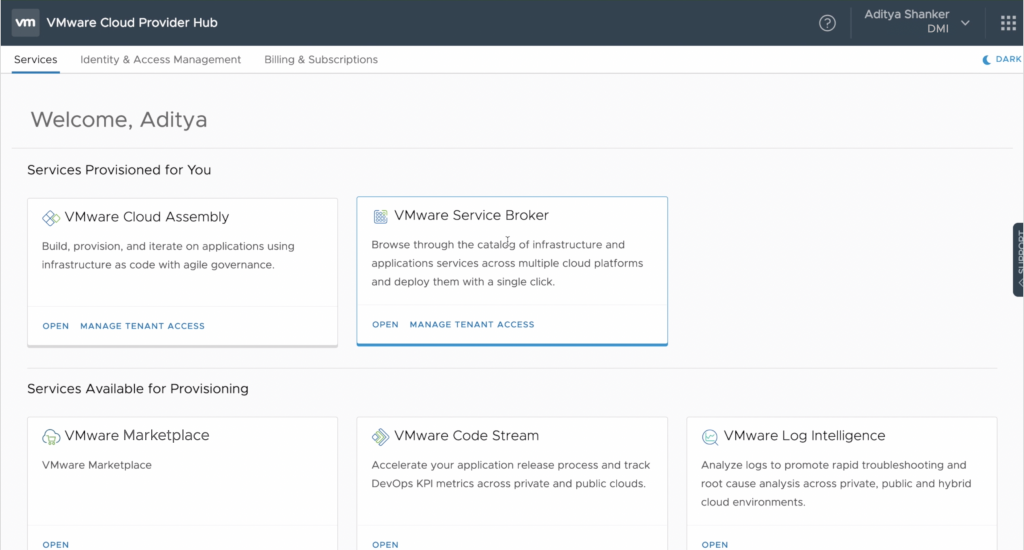
Task: Click the VMware Code Stream icon
Action: pos(381,437)
